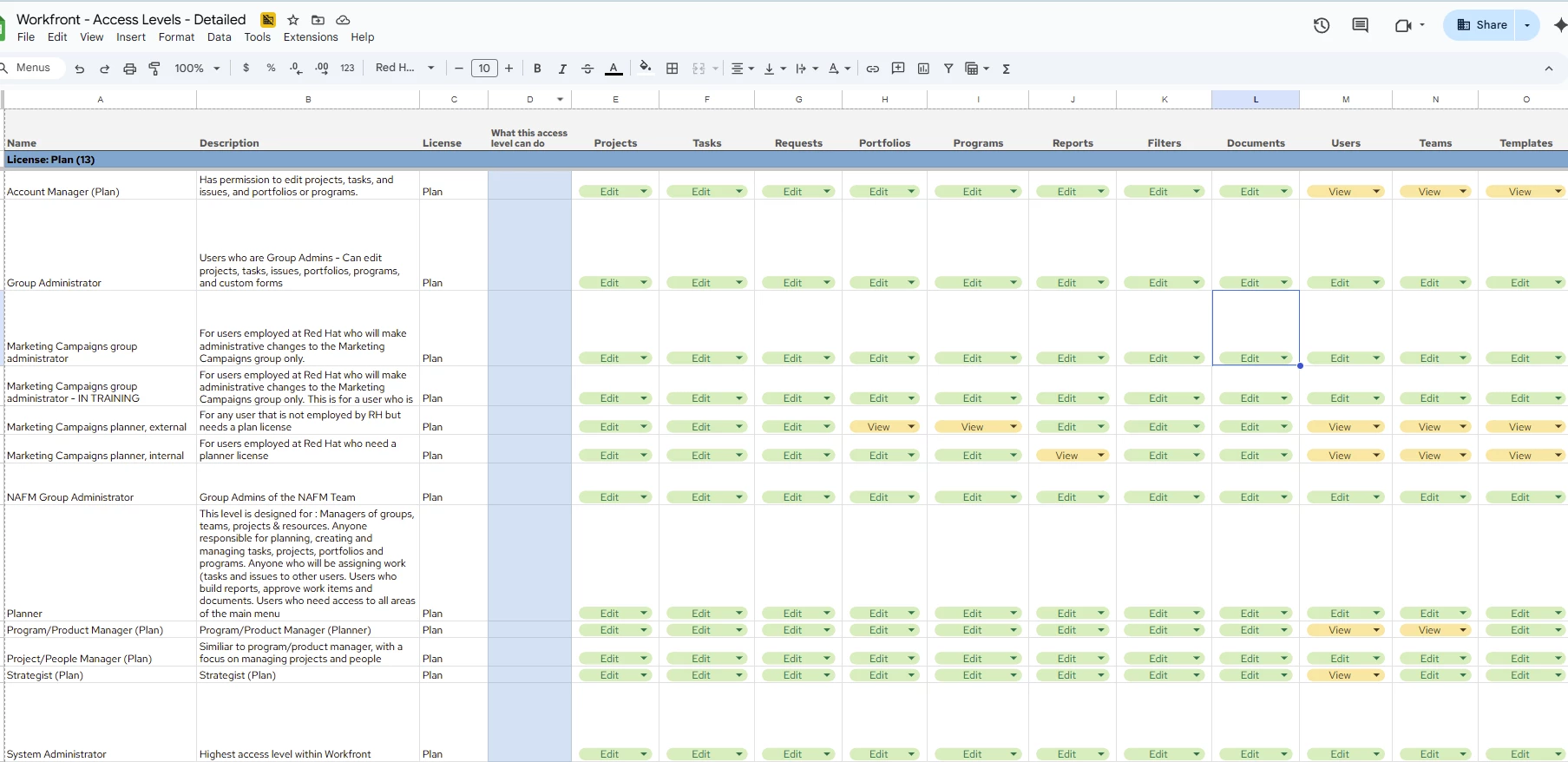The image size is (1568, 762).
Task: Open version history
Action: pos(1322,25)
